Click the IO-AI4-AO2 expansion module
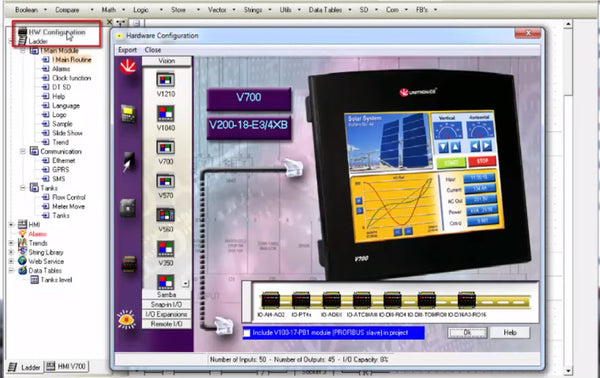Viewport: 600px width, 378px height. pyautogui.click(x=271, y=300)
